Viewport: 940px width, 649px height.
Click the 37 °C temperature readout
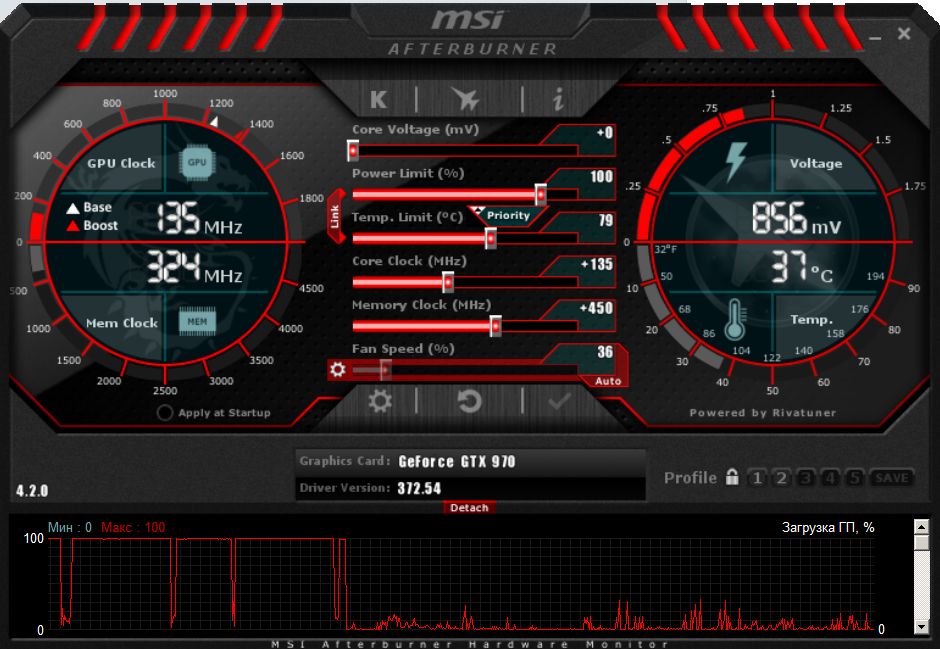click(x=802, y=267)
